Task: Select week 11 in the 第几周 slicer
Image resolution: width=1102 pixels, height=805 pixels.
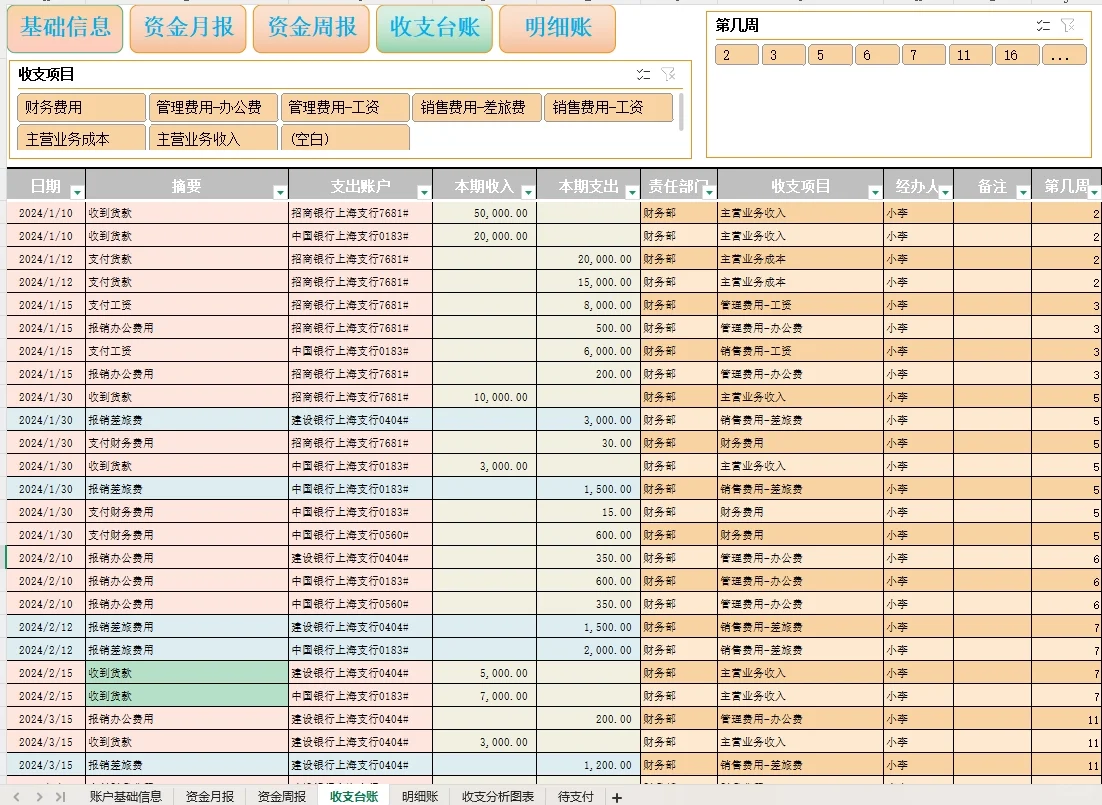Action: (x=971, y=55)
